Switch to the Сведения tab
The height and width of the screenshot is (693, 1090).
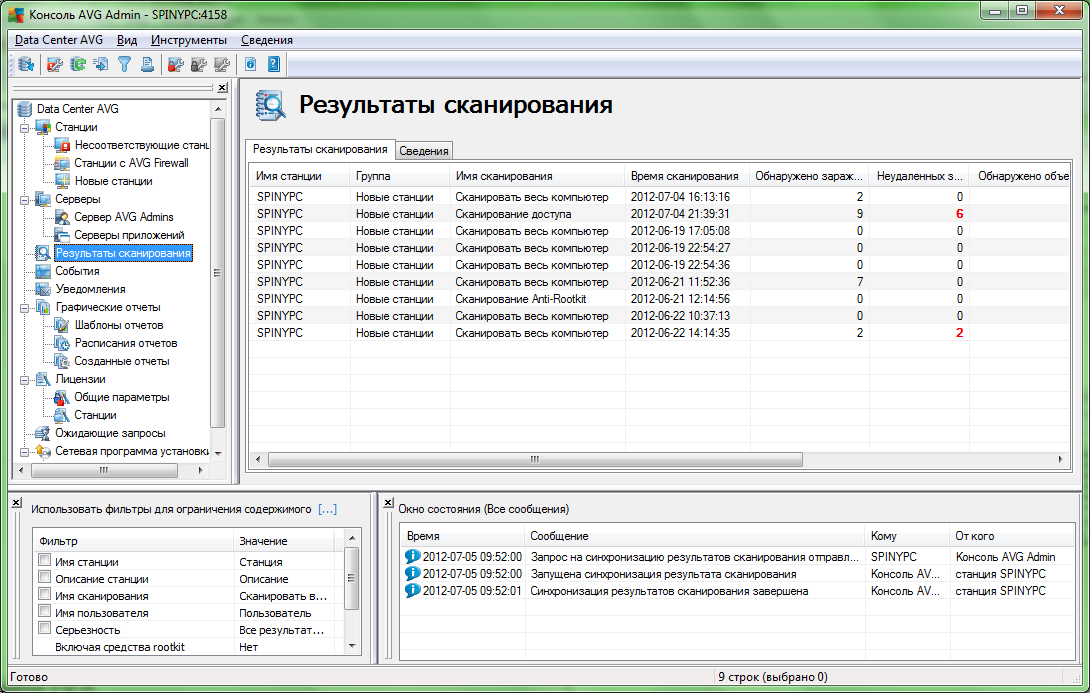click(x=424, y=151)
